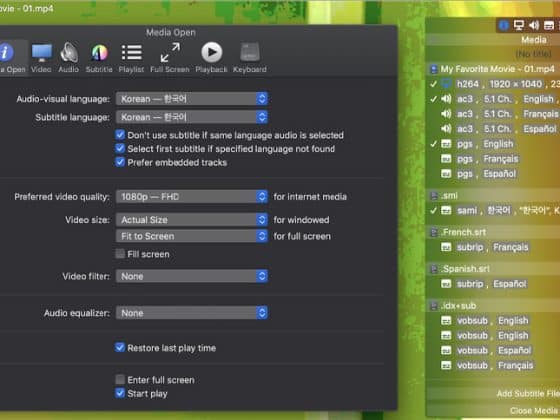560x420 pixels.
Task: Click the speaker icon in media panel header
Action: (x=534, y=25)
